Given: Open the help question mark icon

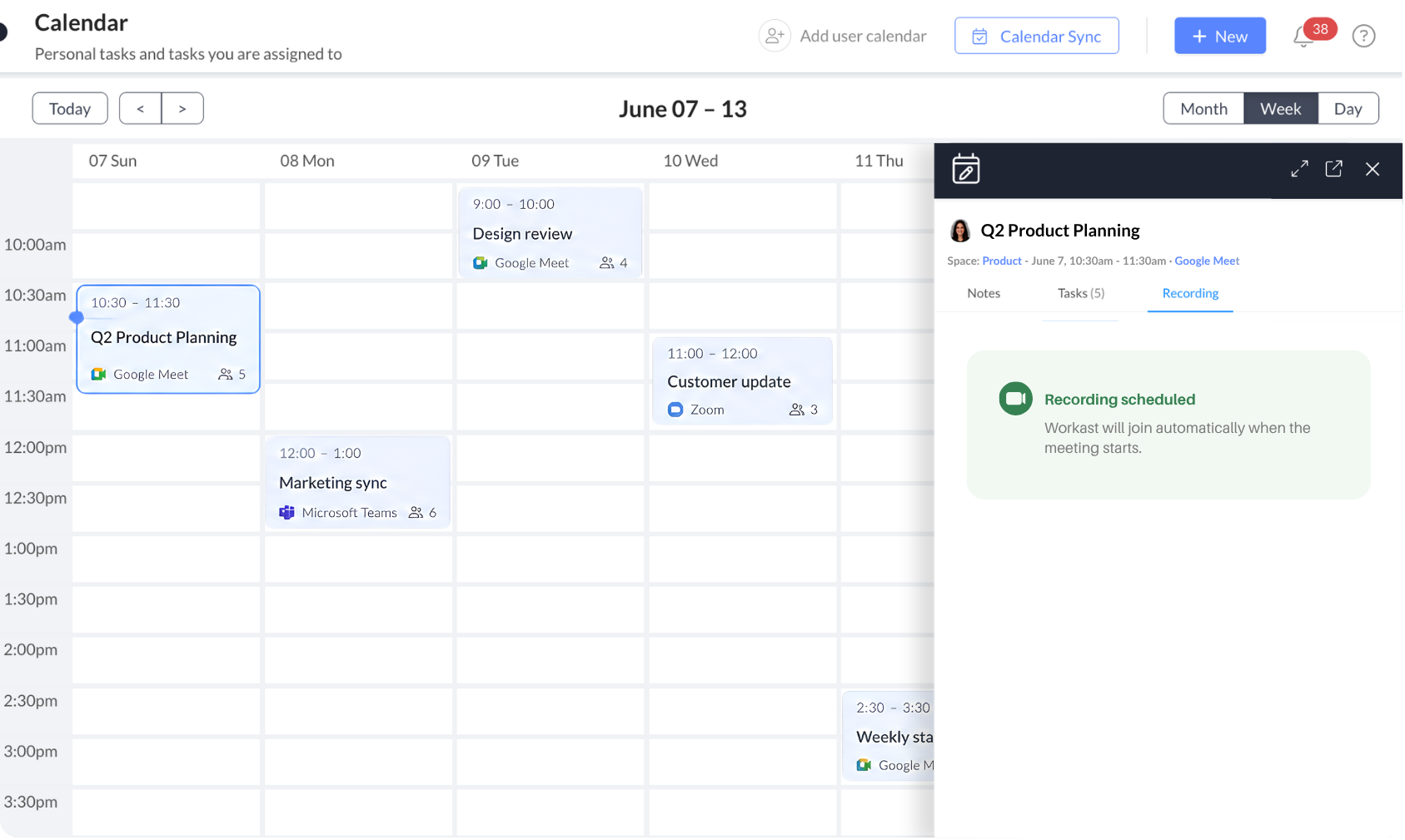Looking at the screenshot, I should tap(1363, 36).
